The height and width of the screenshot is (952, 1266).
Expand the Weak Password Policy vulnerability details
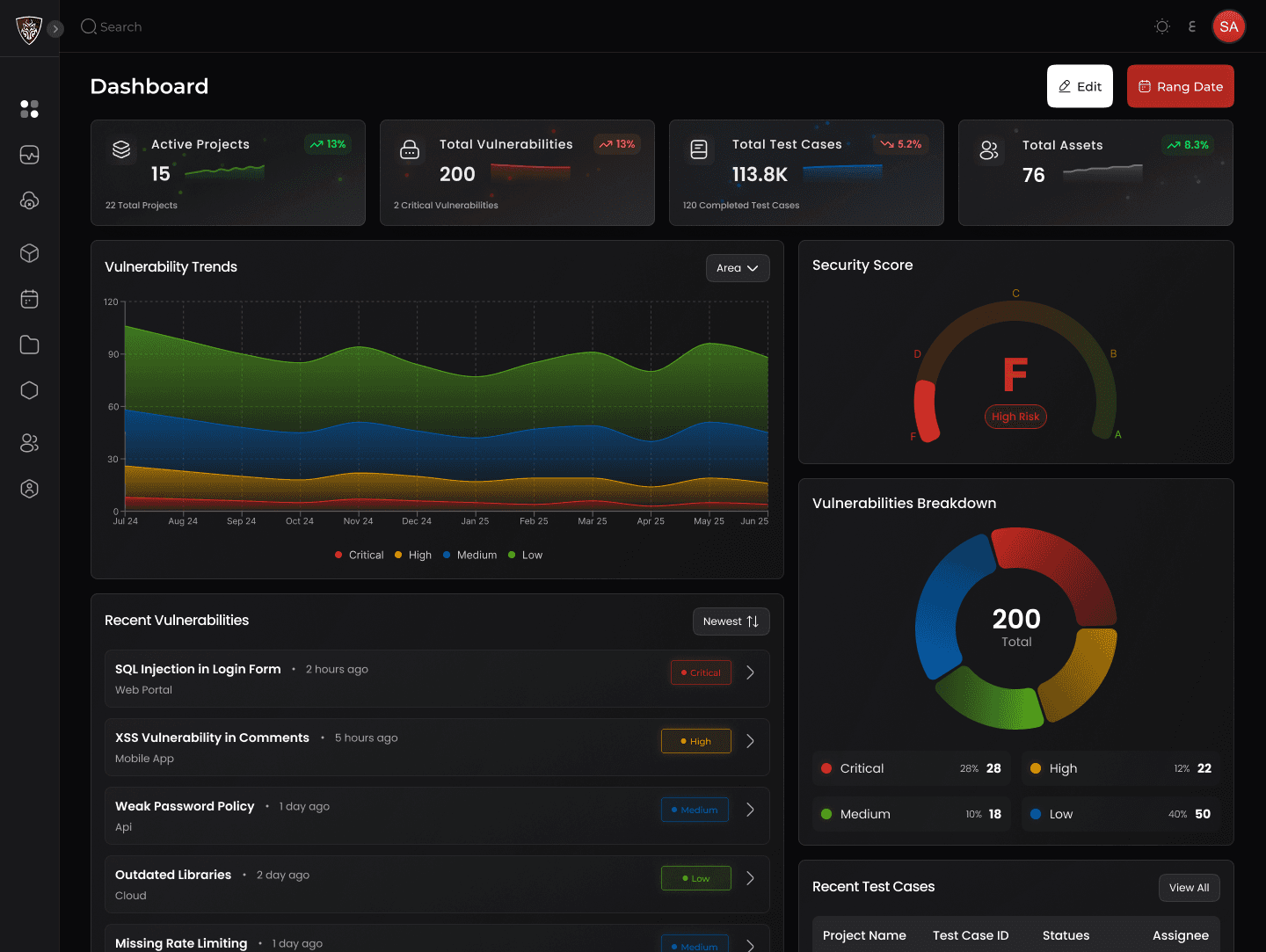[x=750, y=810]
